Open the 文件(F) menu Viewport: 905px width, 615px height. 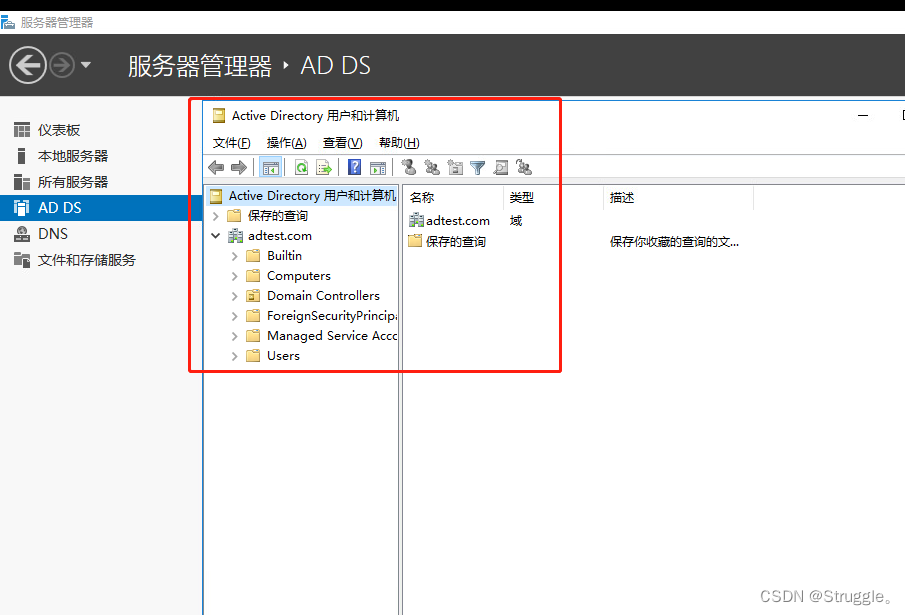click(231, 143)
